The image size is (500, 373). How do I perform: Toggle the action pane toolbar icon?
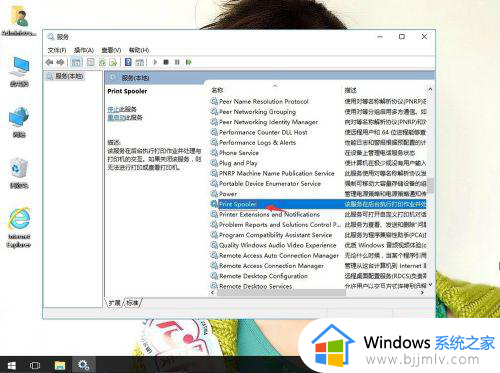[x=140, y=62]
